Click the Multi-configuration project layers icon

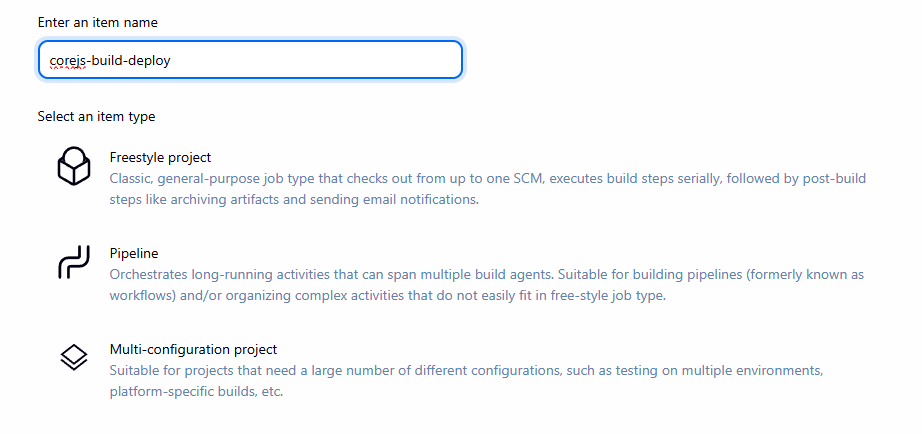coord(74,358)
